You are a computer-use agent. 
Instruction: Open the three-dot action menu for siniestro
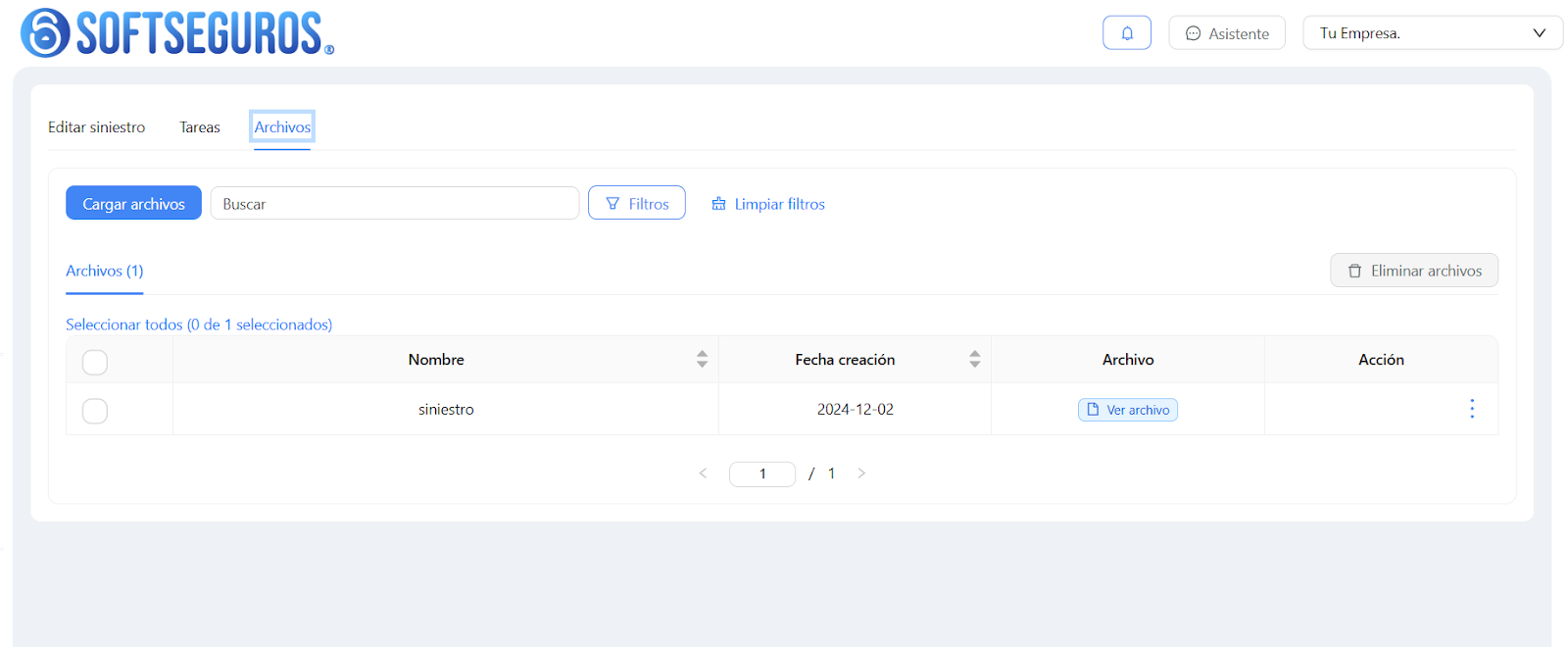(x=1471, y=409)
